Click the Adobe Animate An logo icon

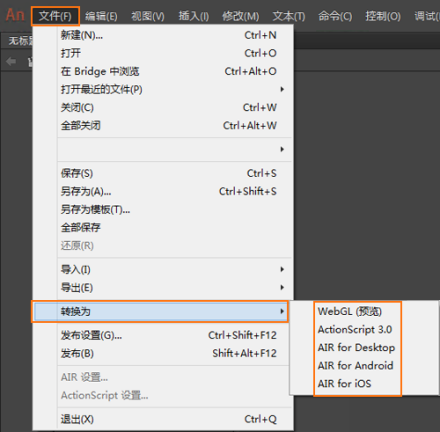coord(15,15)
